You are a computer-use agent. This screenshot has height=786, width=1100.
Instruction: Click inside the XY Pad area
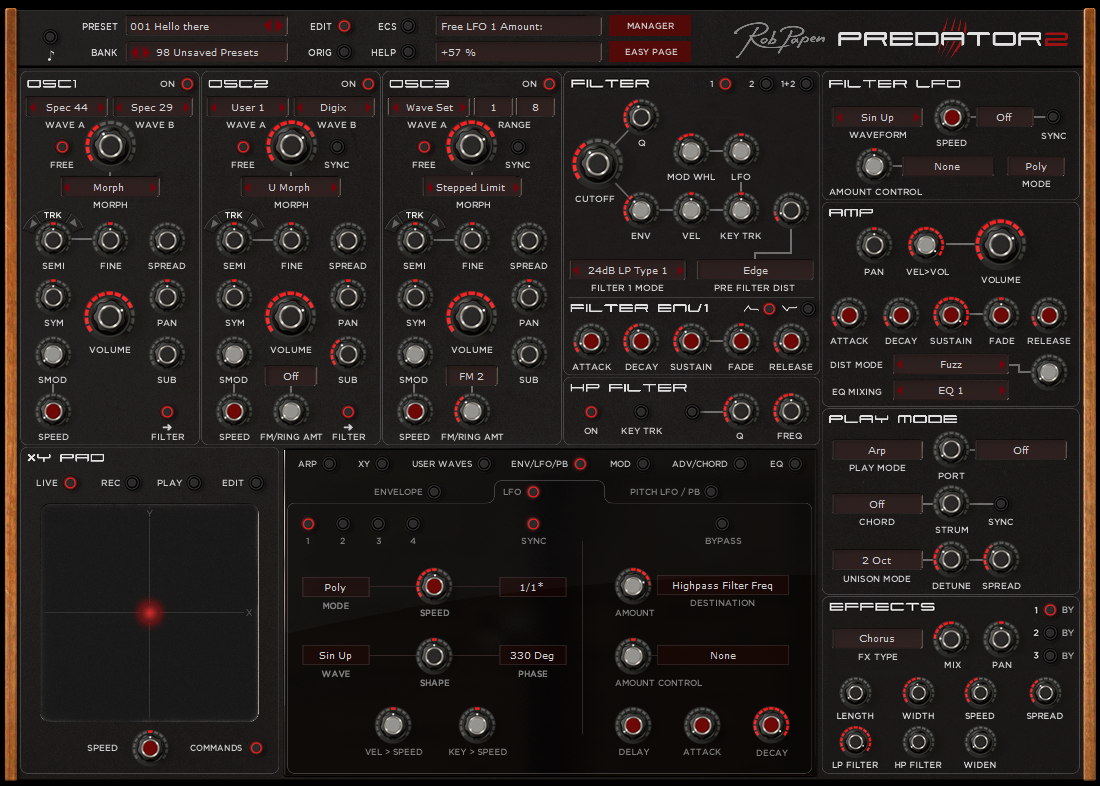(x=150, y=613)
